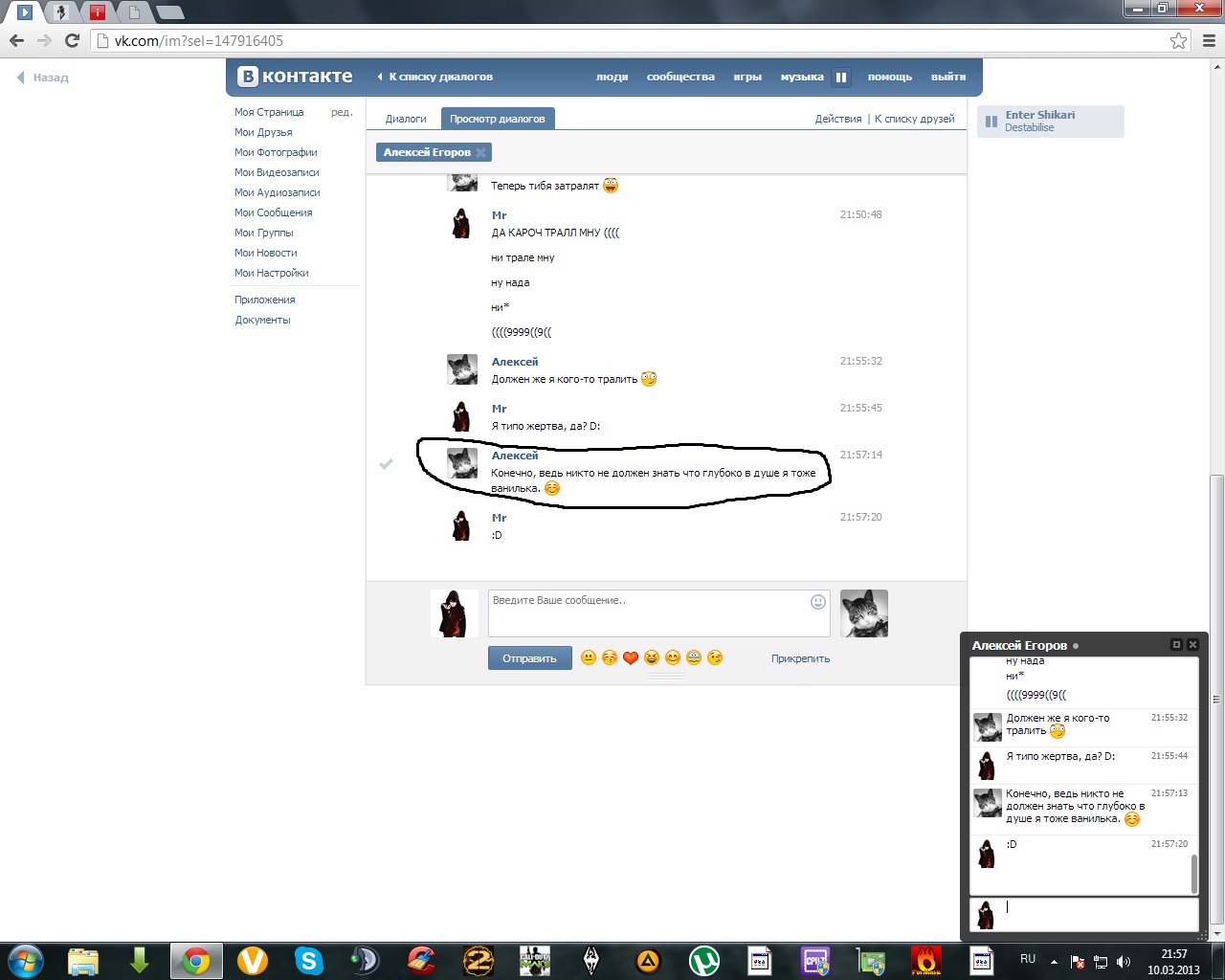
Task: Send the message with the Отправить button
Action: coord(529,658)
